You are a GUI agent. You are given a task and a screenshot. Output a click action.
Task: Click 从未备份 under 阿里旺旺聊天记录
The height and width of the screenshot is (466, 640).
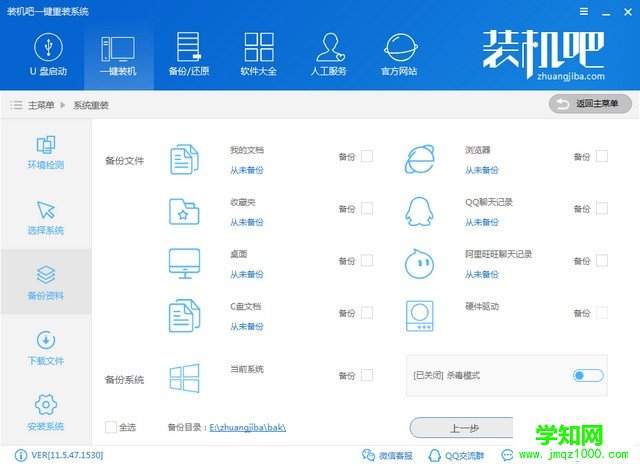click(482, 274)
